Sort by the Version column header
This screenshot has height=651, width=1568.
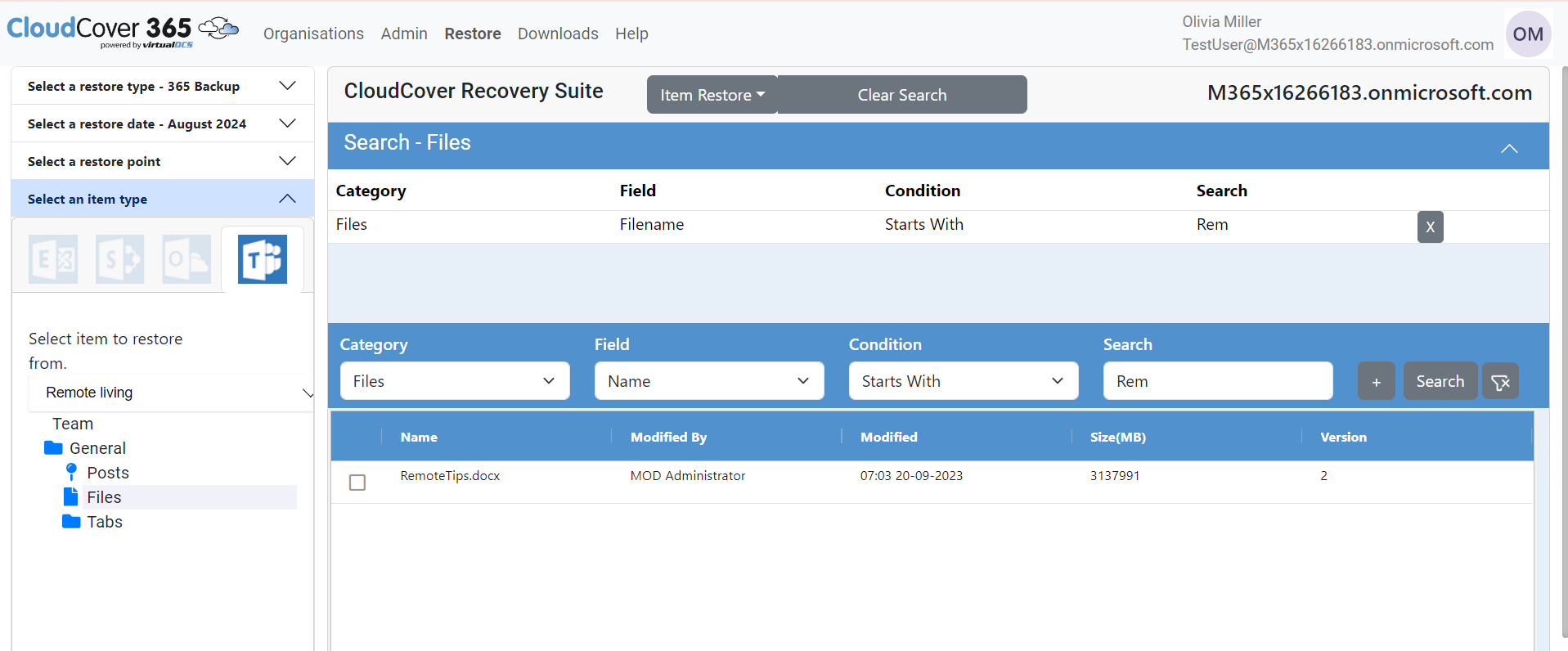coord(1343,438)
